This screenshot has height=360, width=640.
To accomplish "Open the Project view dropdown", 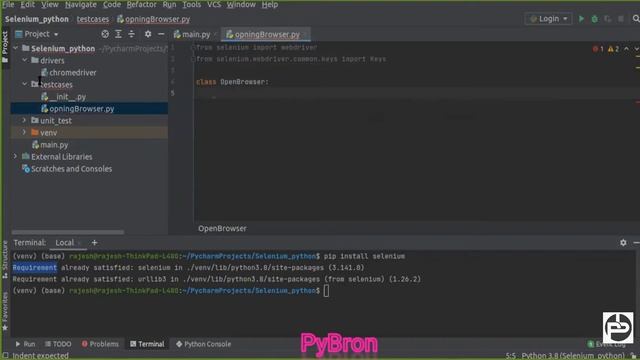I will [x=37, y=34].
